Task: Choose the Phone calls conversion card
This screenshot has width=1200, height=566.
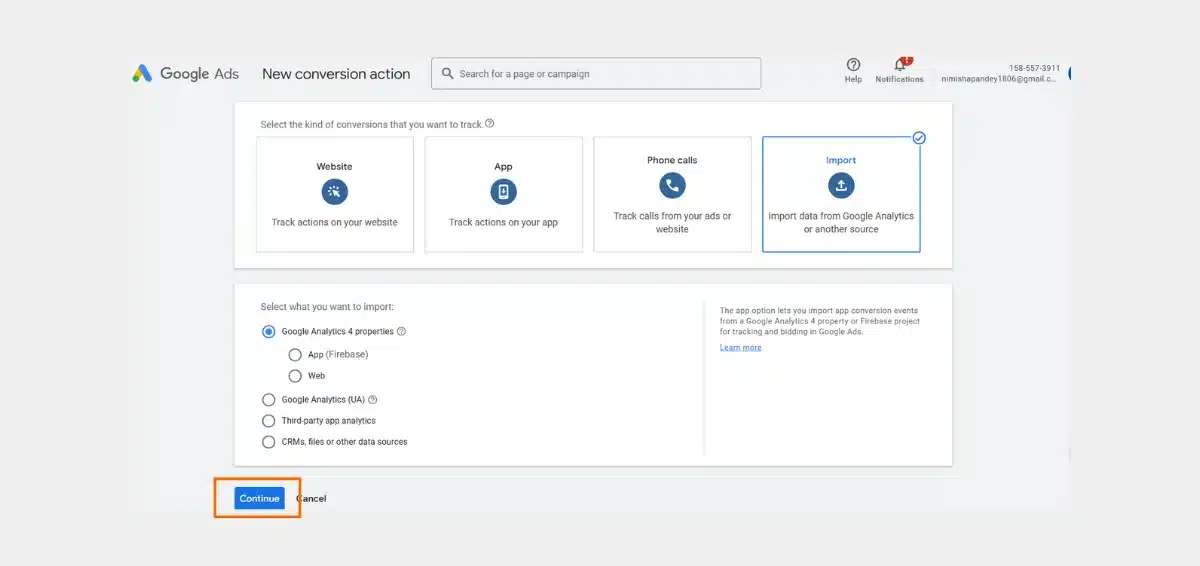Action: tap(672, 194)
